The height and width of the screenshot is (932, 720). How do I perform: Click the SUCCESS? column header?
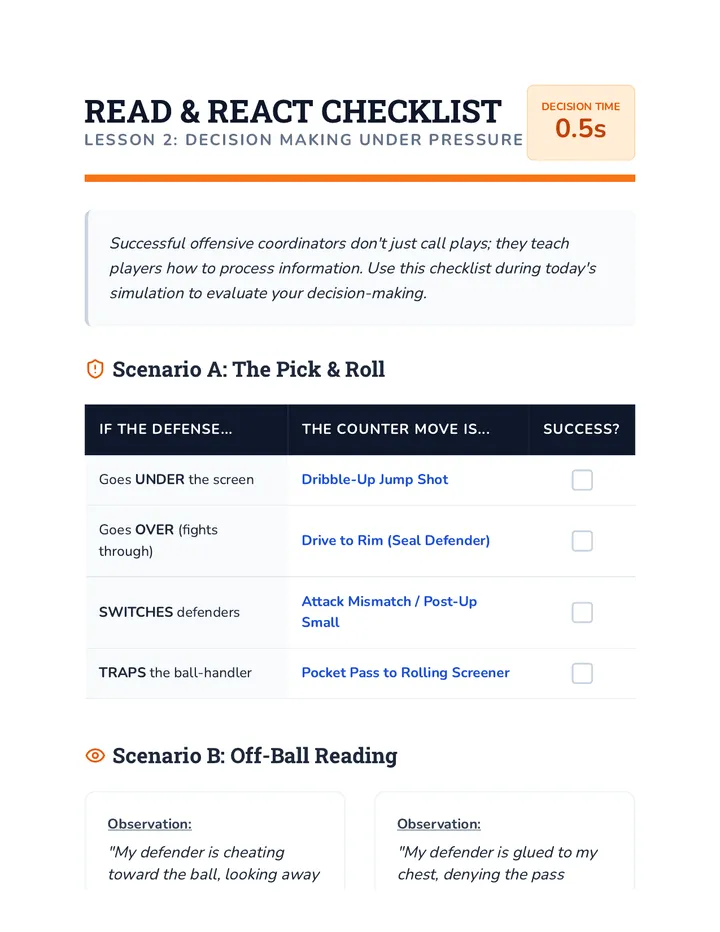tap(581, 429)
